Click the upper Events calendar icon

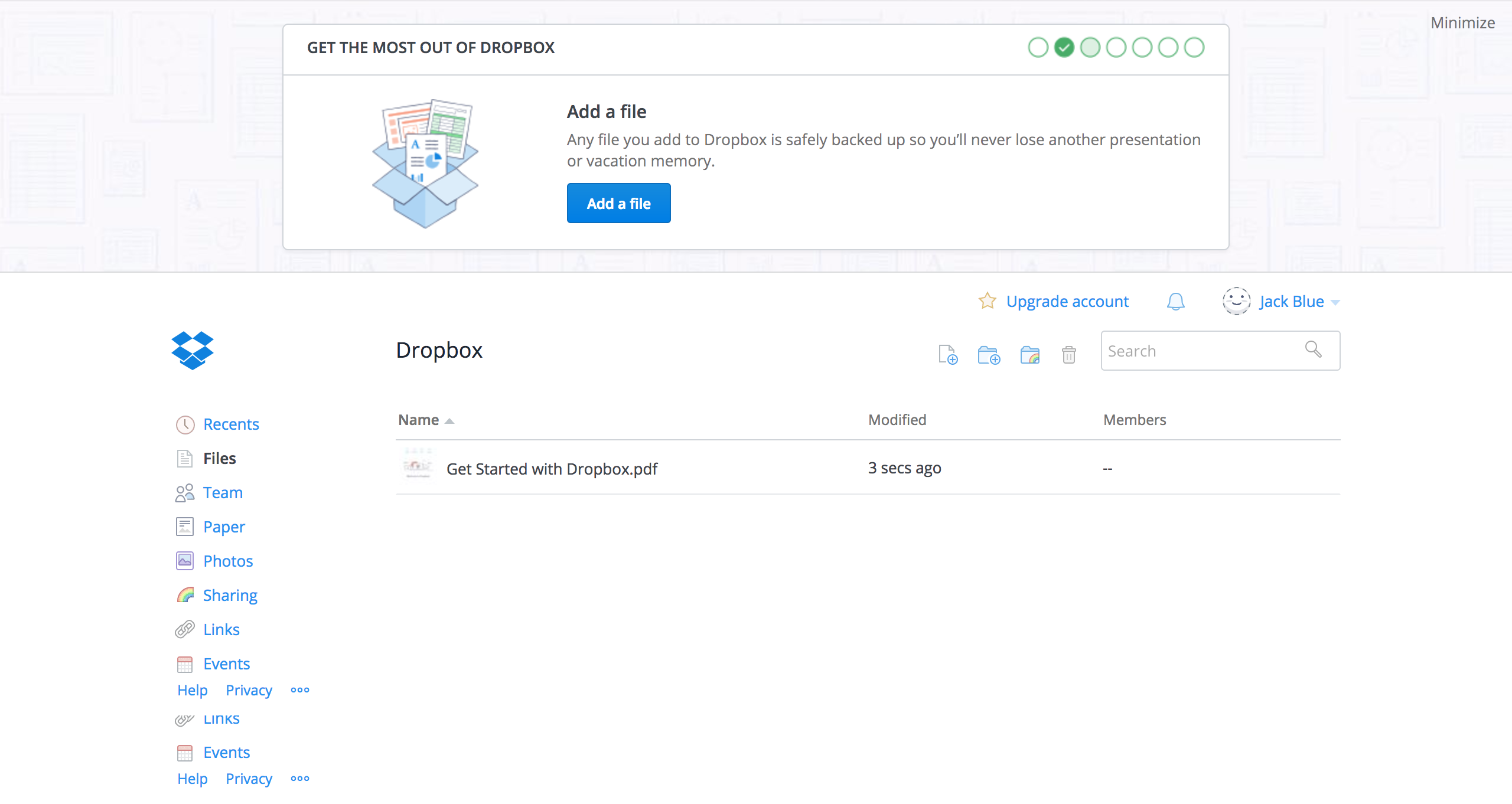185,664
